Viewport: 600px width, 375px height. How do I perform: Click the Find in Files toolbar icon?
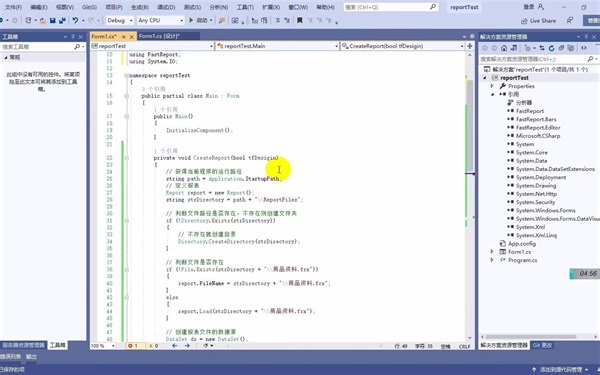pyautogui.click(x=222, y=20)
